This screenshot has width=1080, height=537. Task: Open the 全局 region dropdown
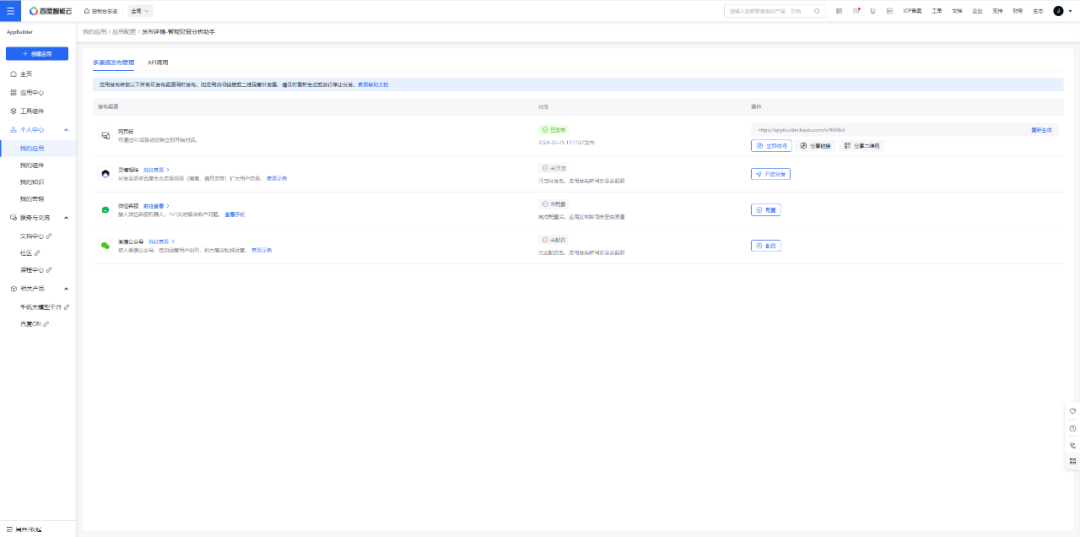140,11
